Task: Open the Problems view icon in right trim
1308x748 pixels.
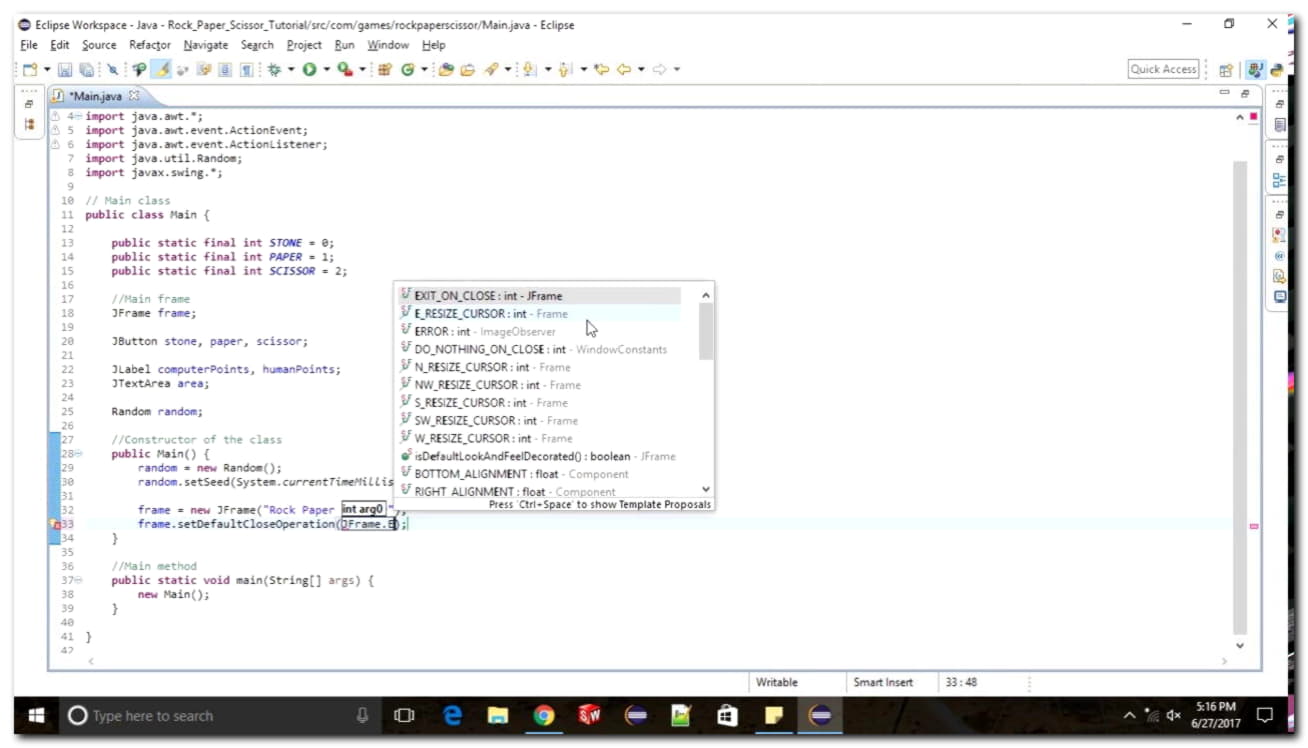Action: 1280,236
